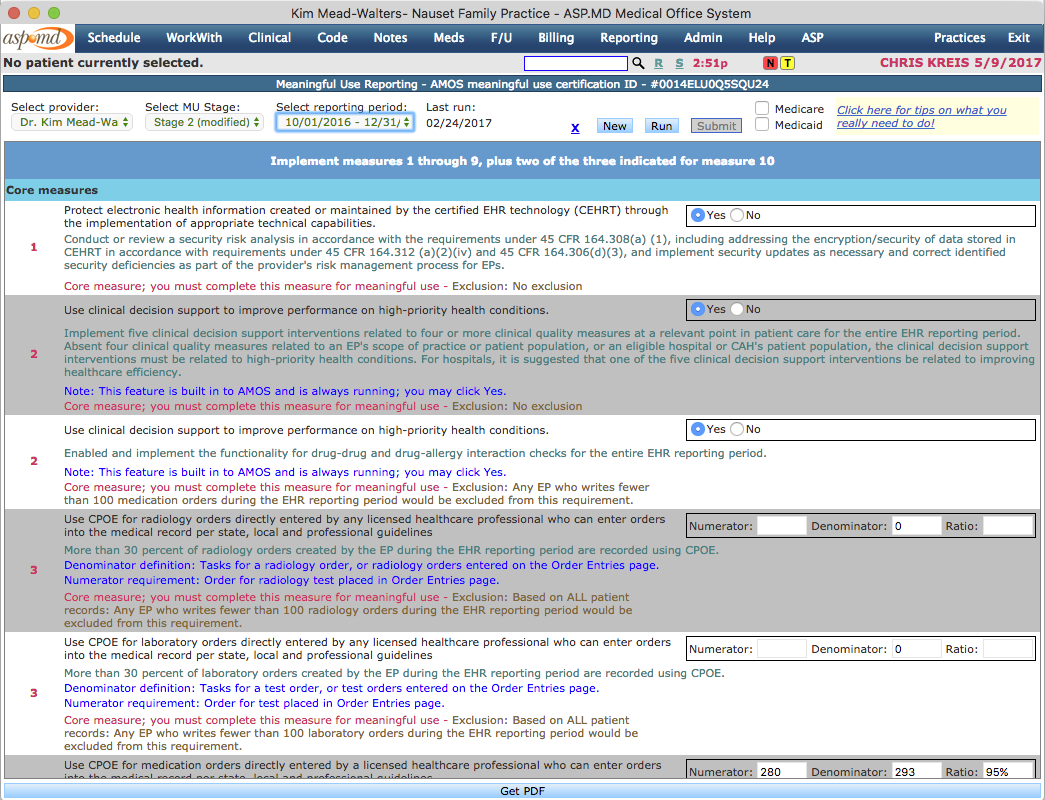Viewport: 1045px width, 800px height.
Task: Click the magnifying glass search icon
Action: [638, 63]
